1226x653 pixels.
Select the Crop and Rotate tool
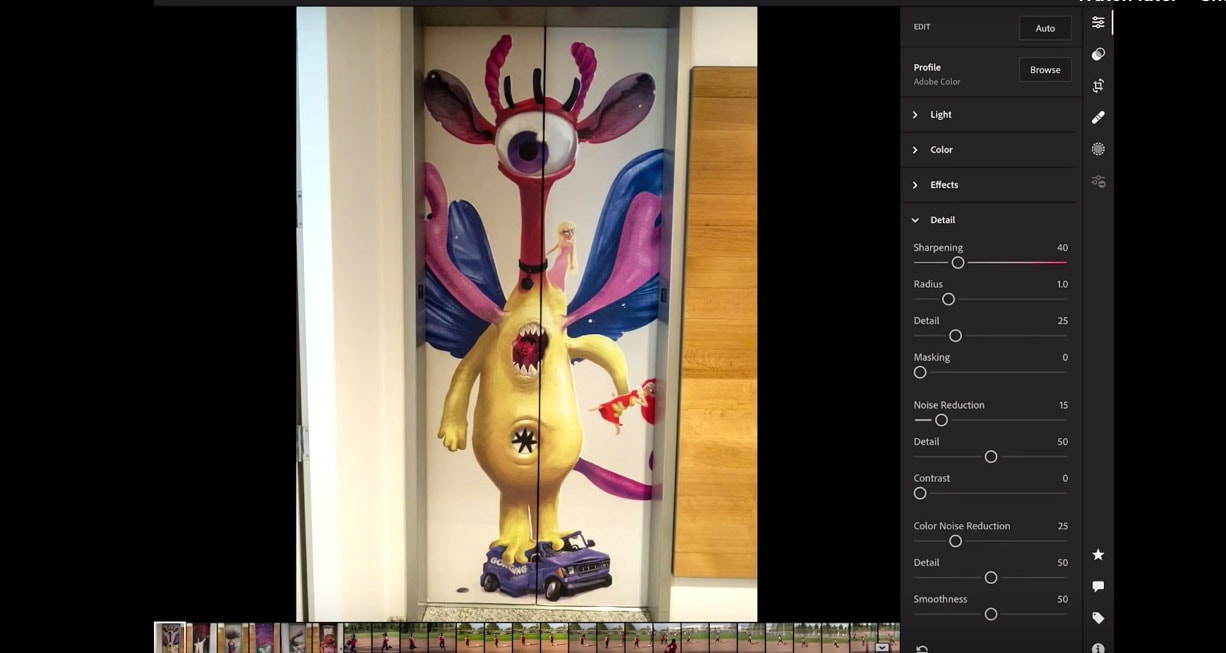(x=1098, y=86)
